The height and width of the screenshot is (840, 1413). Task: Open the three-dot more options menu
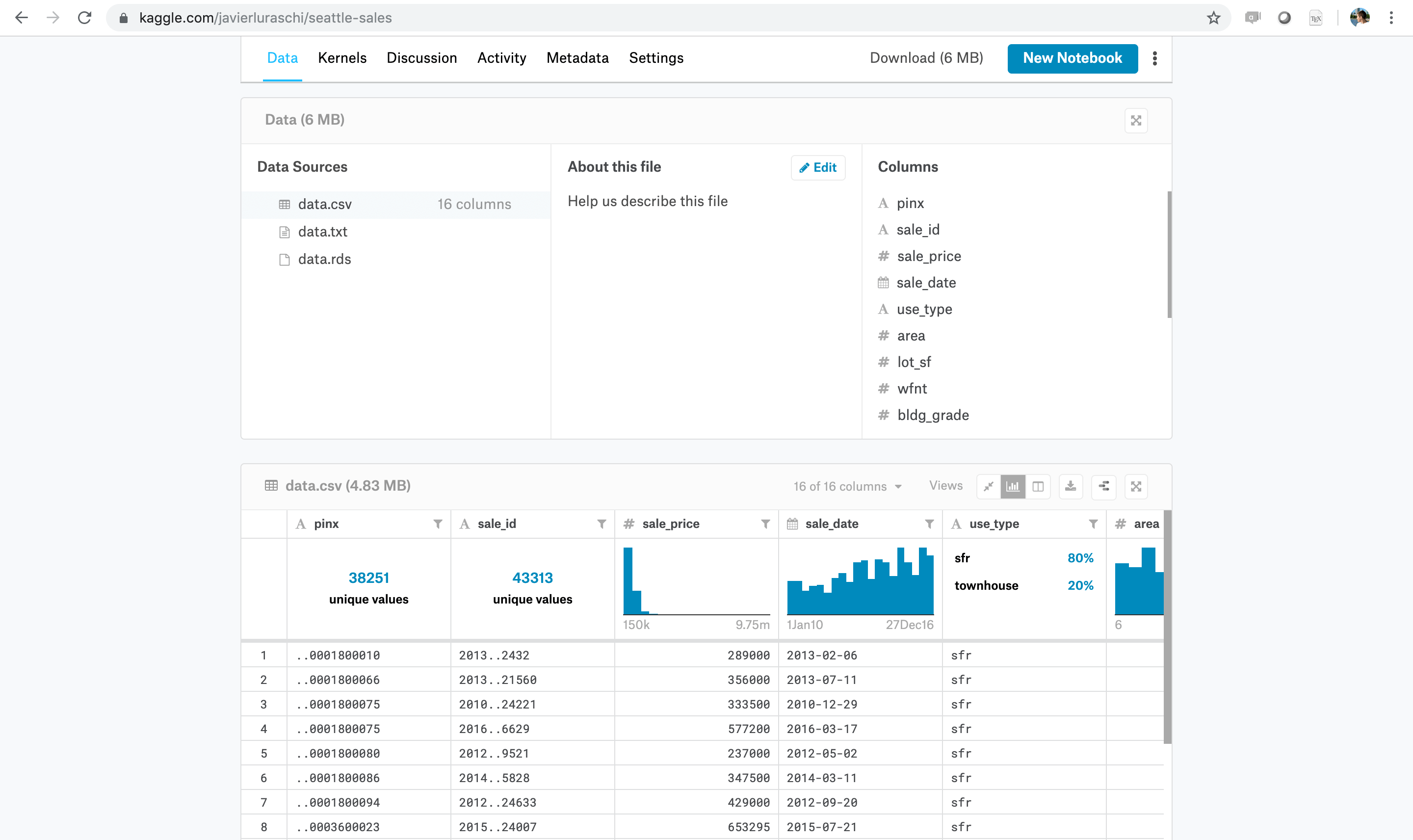click(1155, 58)
